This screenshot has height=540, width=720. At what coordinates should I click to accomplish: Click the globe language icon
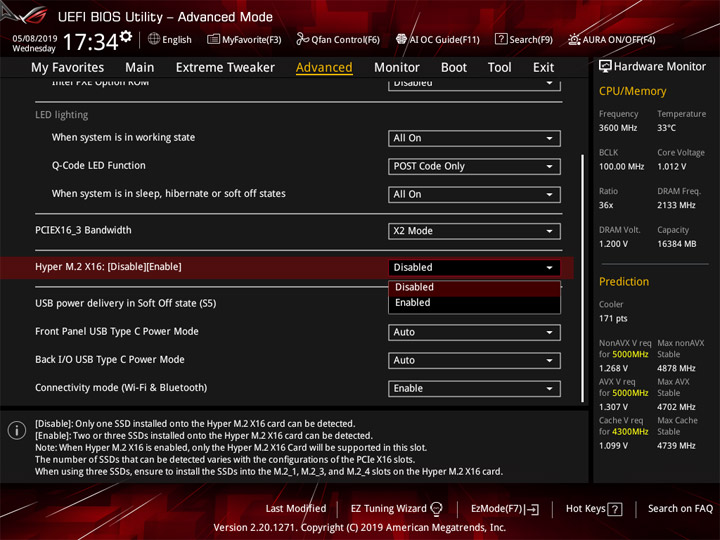[x=154, y=39]
